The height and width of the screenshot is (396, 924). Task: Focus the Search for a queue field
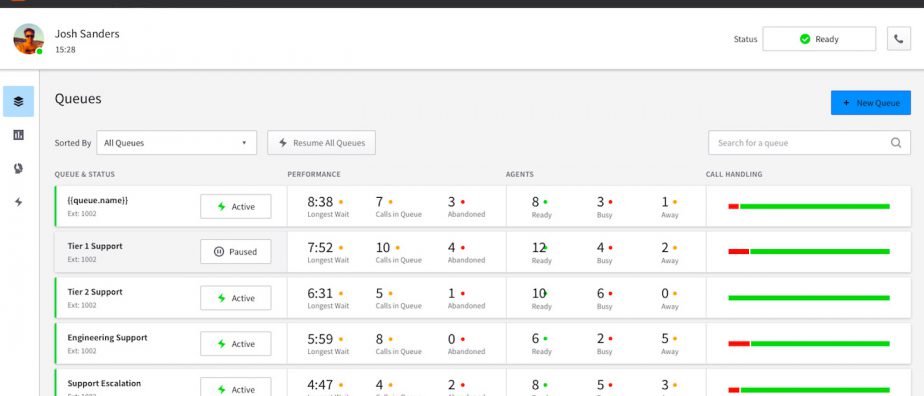(x=809, y=143)
